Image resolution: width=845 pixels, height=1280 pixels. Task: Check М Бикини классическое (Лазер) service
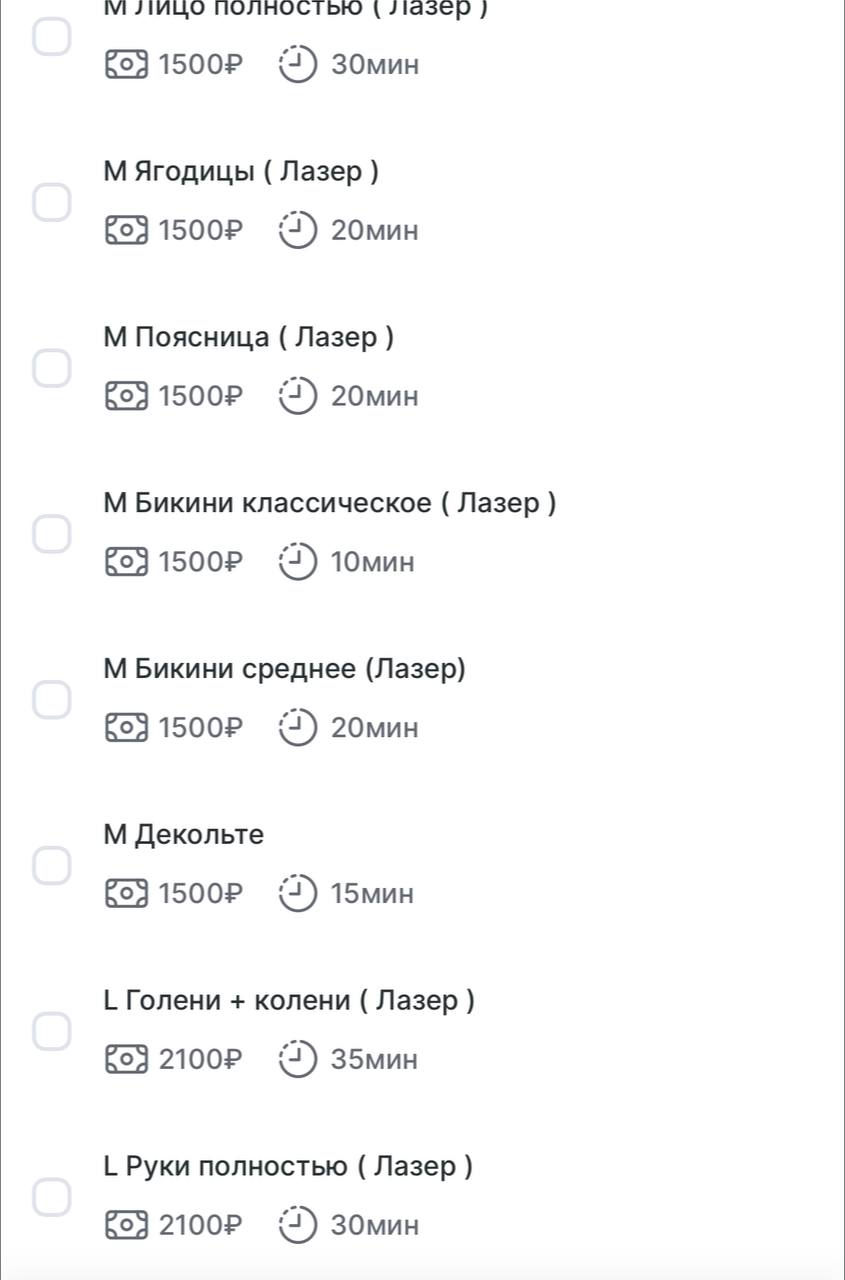coord(52,534)
